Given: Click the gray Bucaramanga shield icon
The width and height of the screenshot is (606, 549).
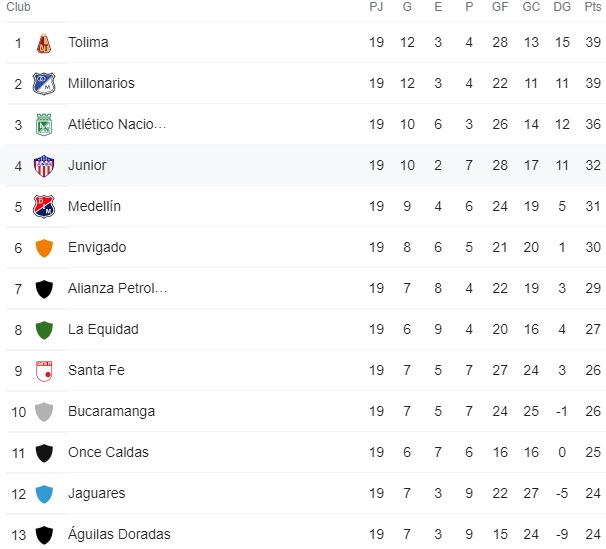Looking at the screenshot, I should 44,412.
